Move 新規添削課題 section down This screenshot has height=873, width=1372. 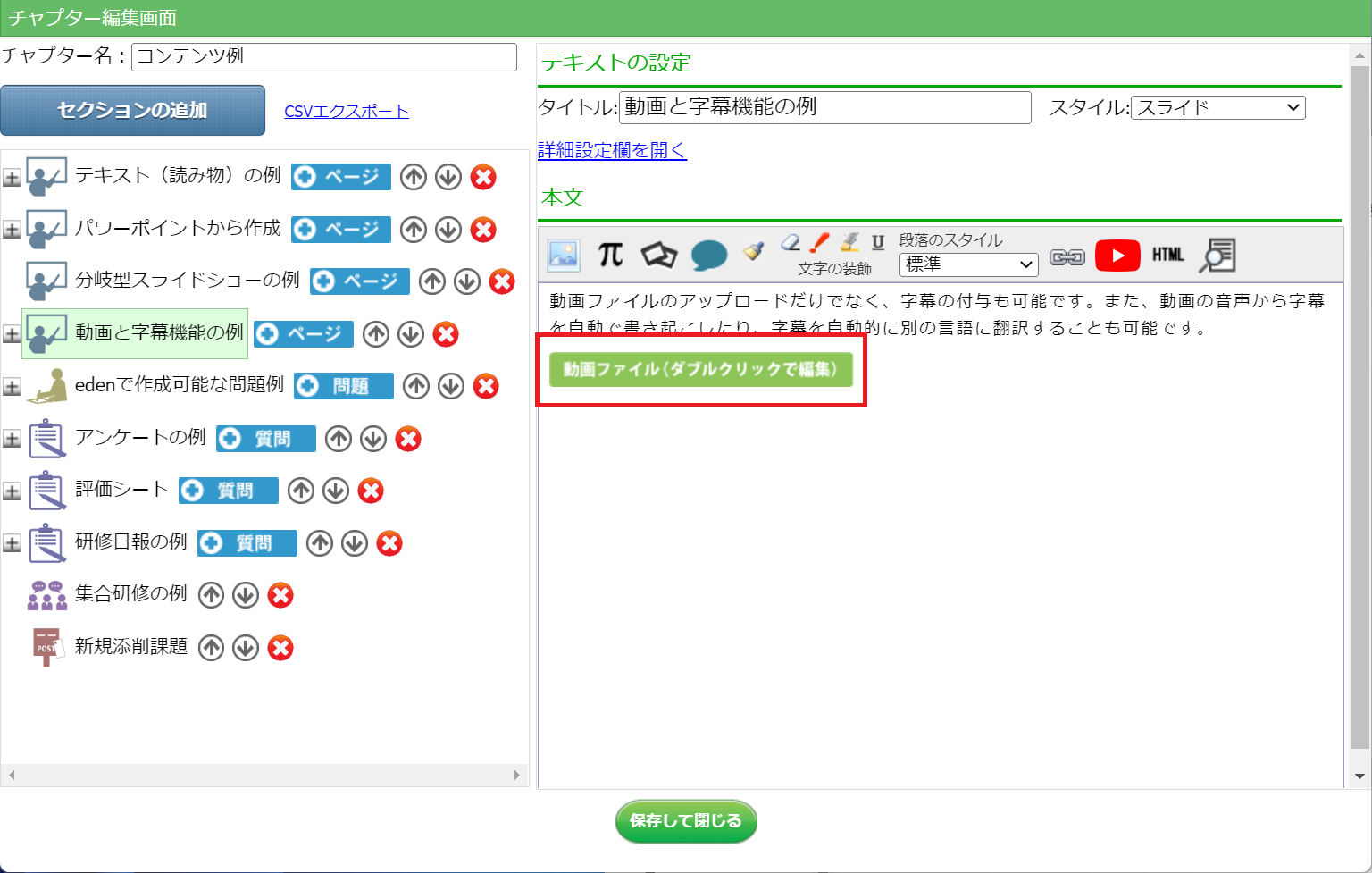pyautogui.click(x=246, y=648)
